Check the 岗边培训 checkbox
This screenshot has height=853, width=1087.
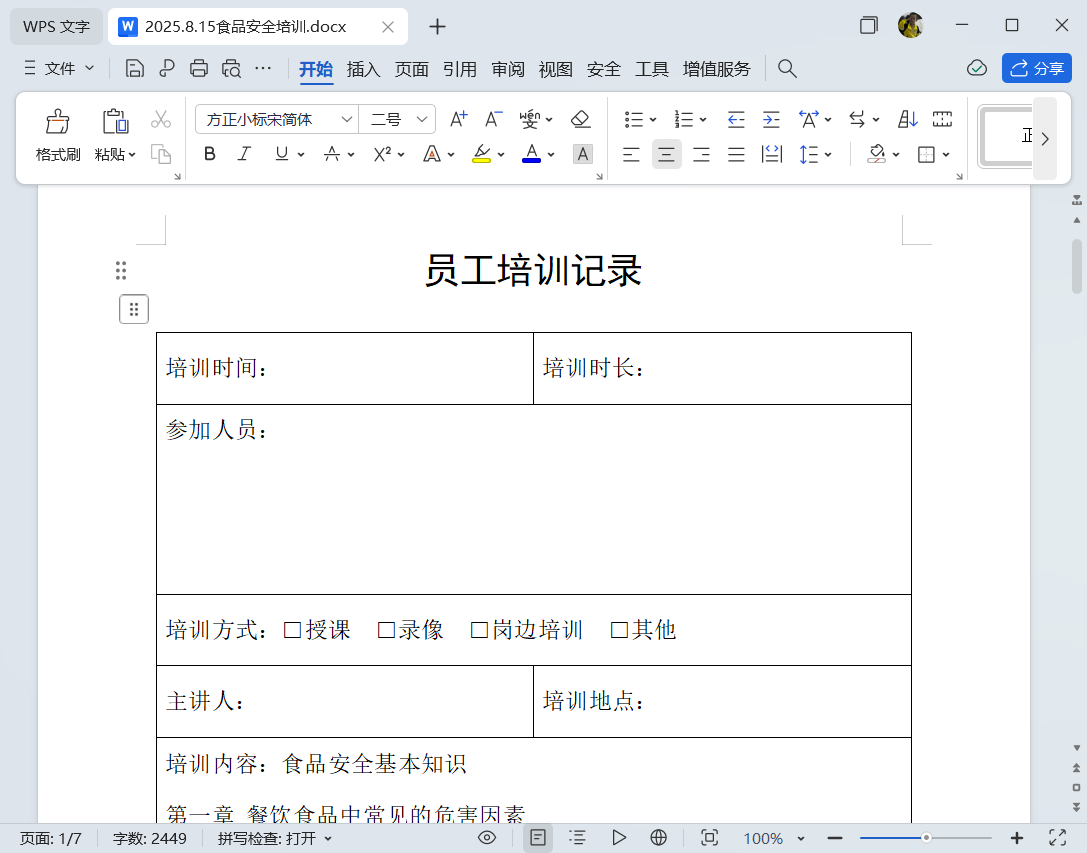(479, 630)
